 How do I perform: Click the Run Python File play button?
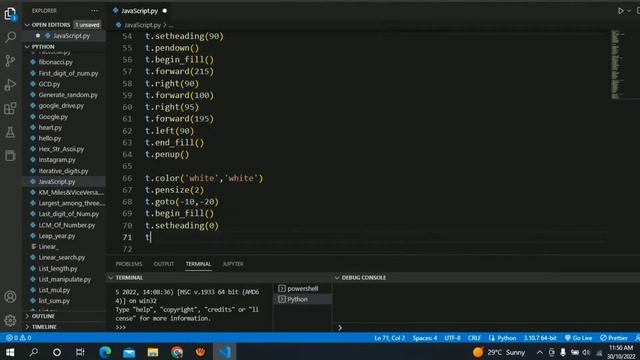(x=620, y=11)
